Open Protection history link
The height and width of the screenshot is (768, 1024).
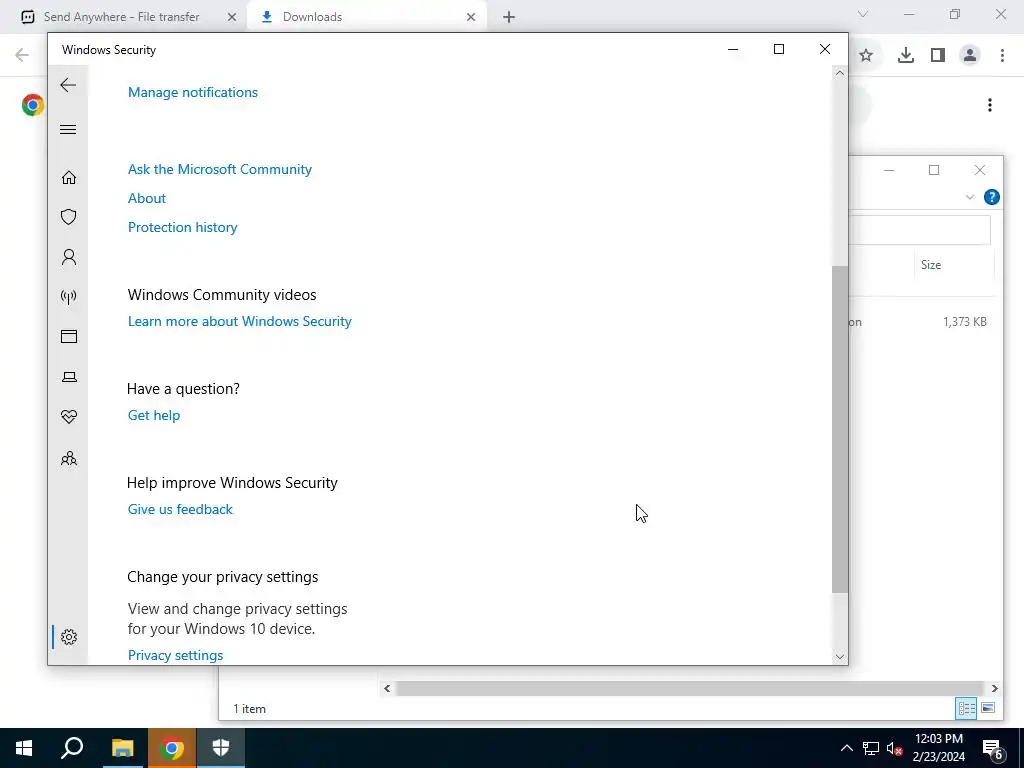tap(182, 227)
